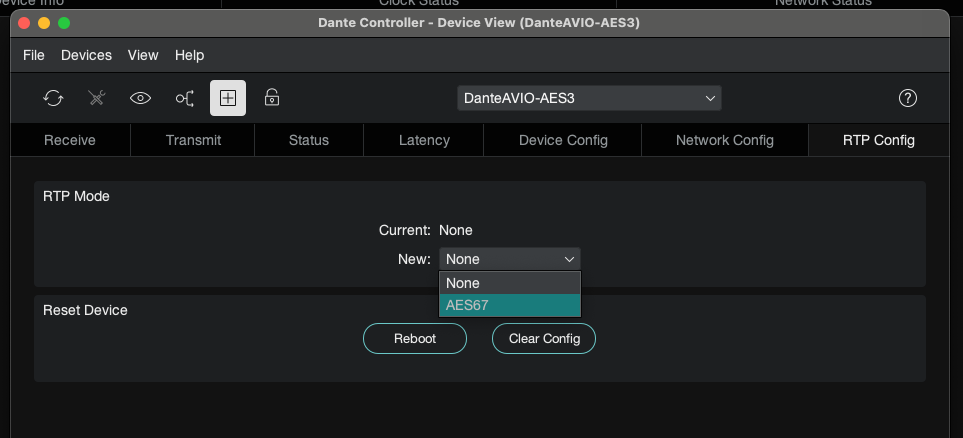Screen dimensions: 963x438
Task: Click the Refresh device icon in toolbar
Action: (x=53, y=98)
